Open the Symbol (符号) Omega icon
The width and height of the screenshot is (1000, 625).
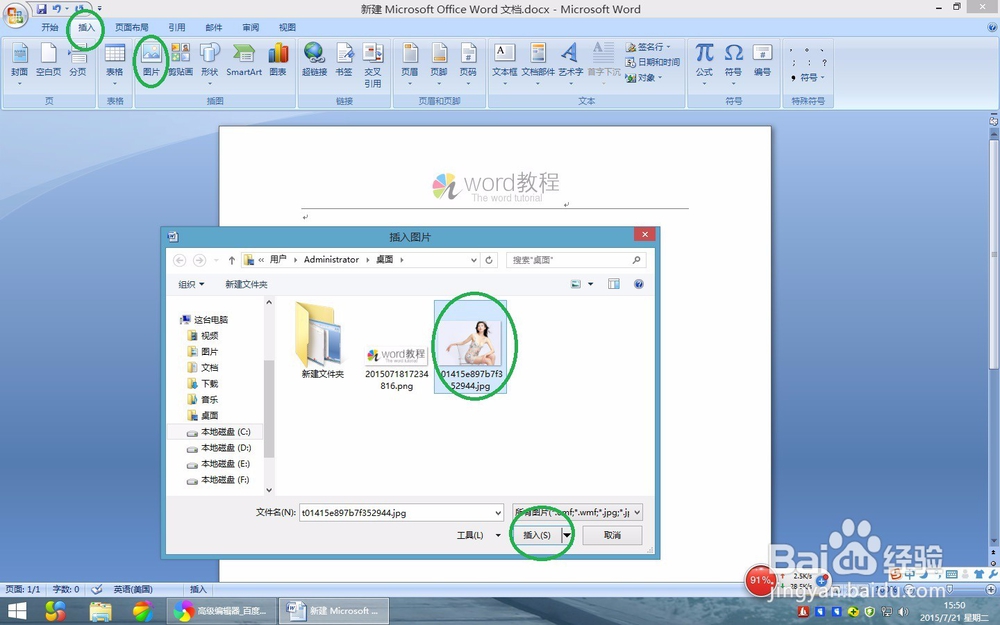point(733,62)
